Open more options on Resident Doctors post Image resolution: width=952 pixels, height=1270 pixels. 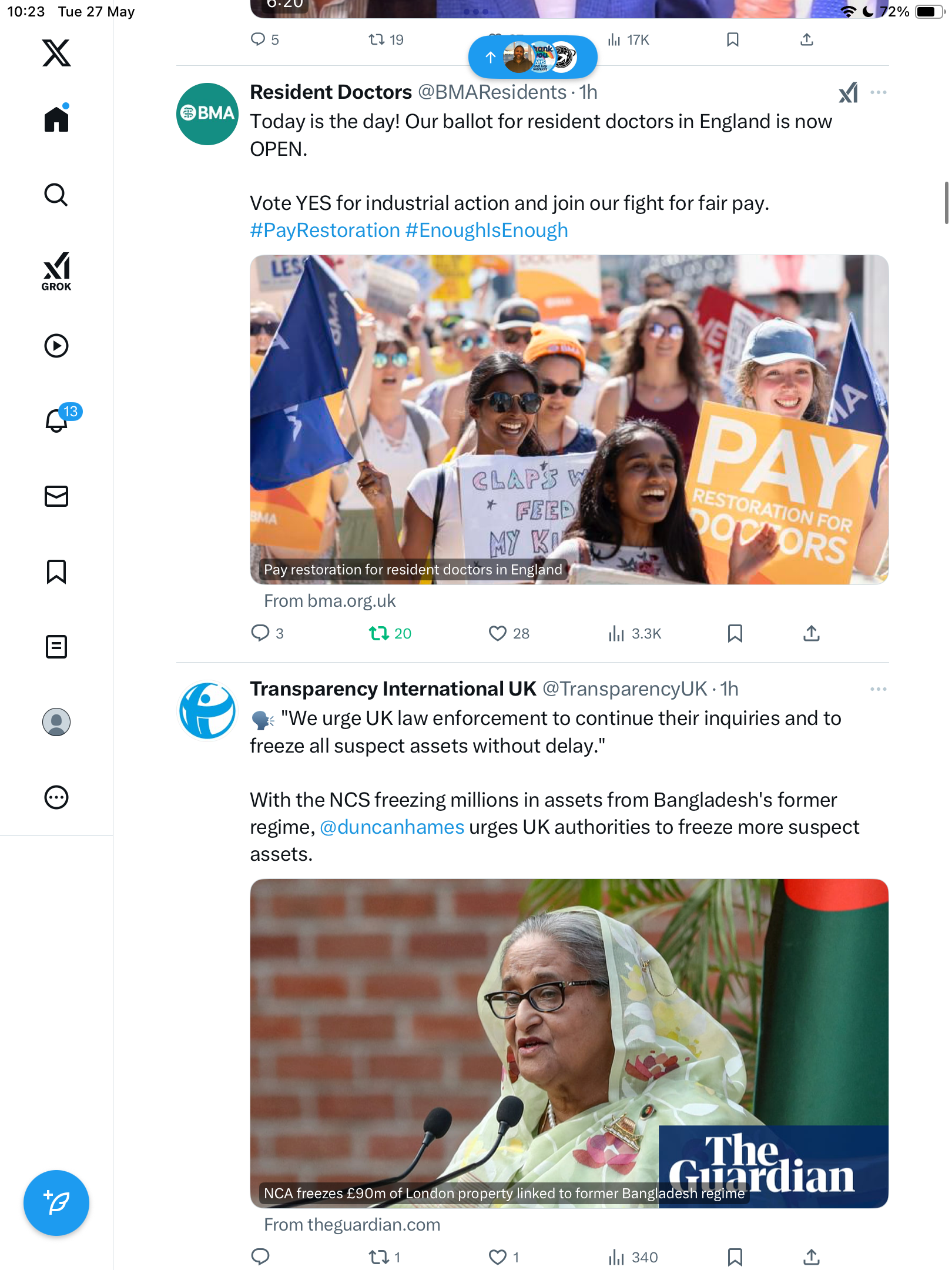[x=878, y=92]
